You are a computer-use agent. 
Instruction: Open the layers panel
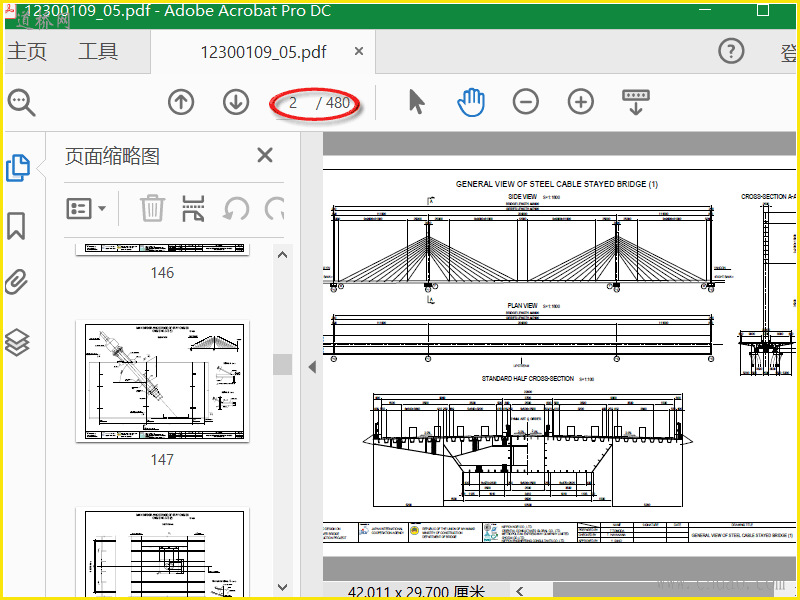(17, 342)
